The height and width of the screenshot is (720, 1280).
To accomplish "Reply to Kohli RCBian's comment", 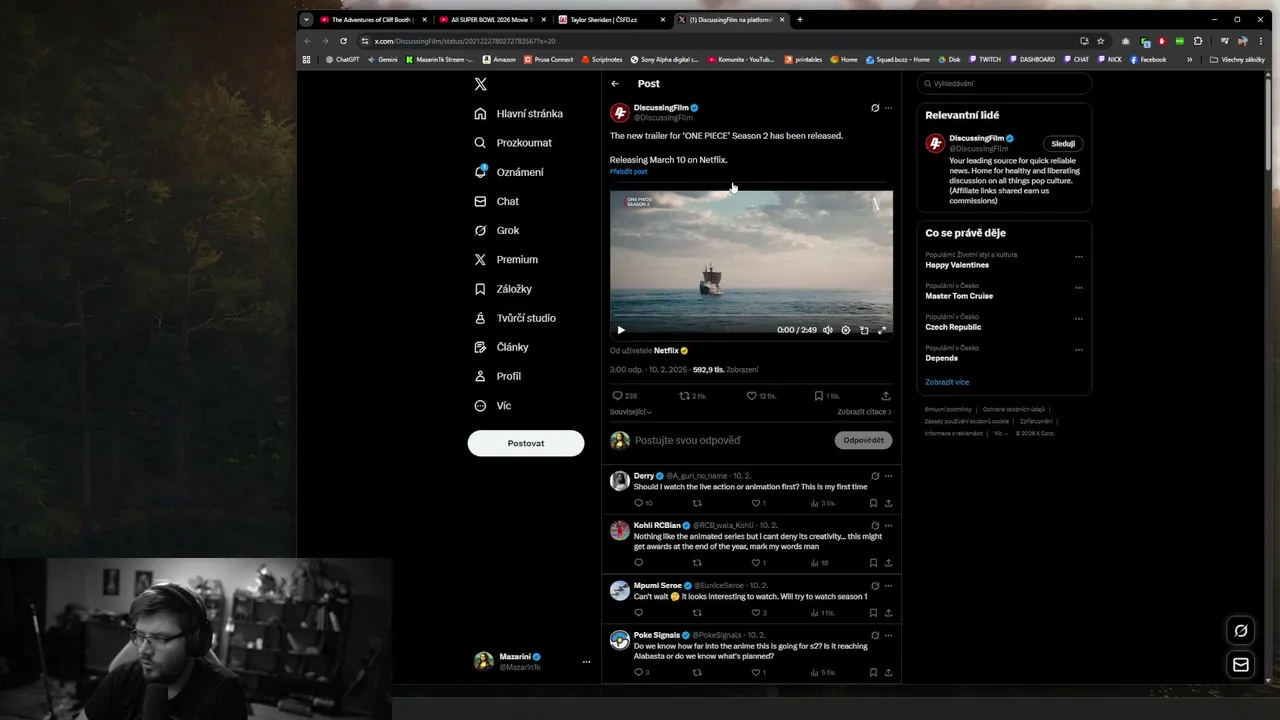I will click(639, 563).
